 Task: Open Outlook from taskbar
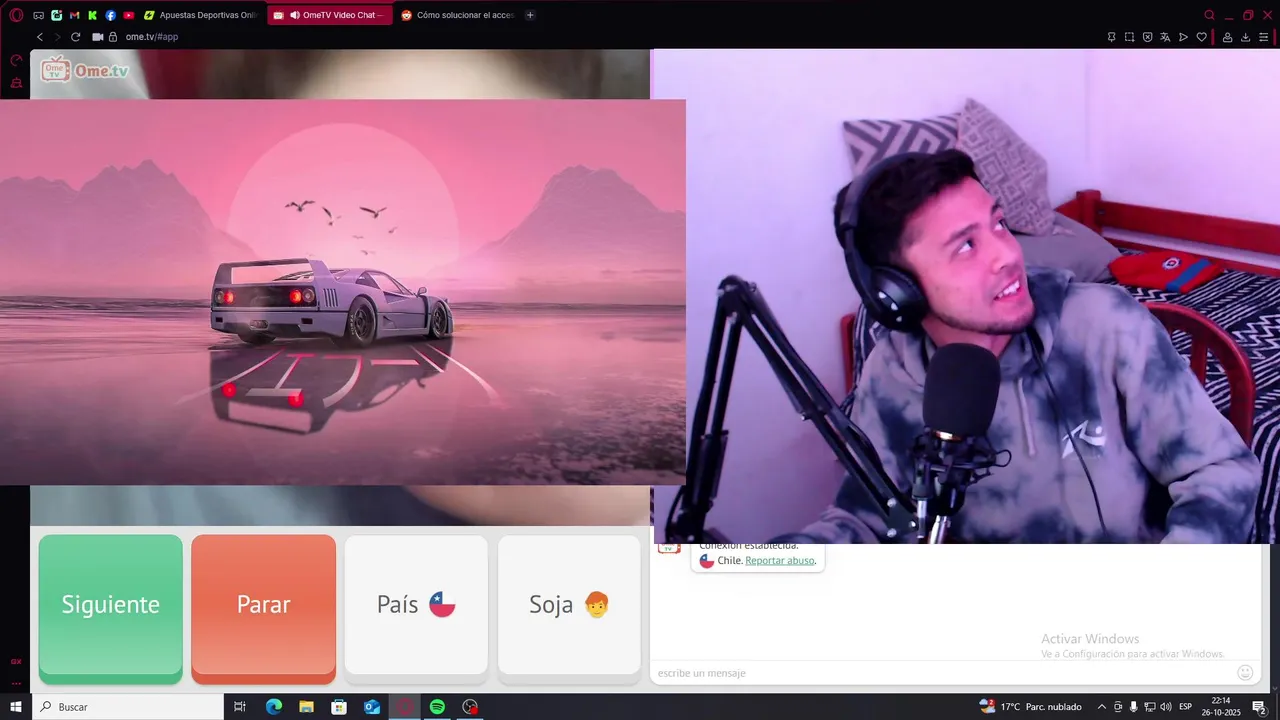point(372,707)
